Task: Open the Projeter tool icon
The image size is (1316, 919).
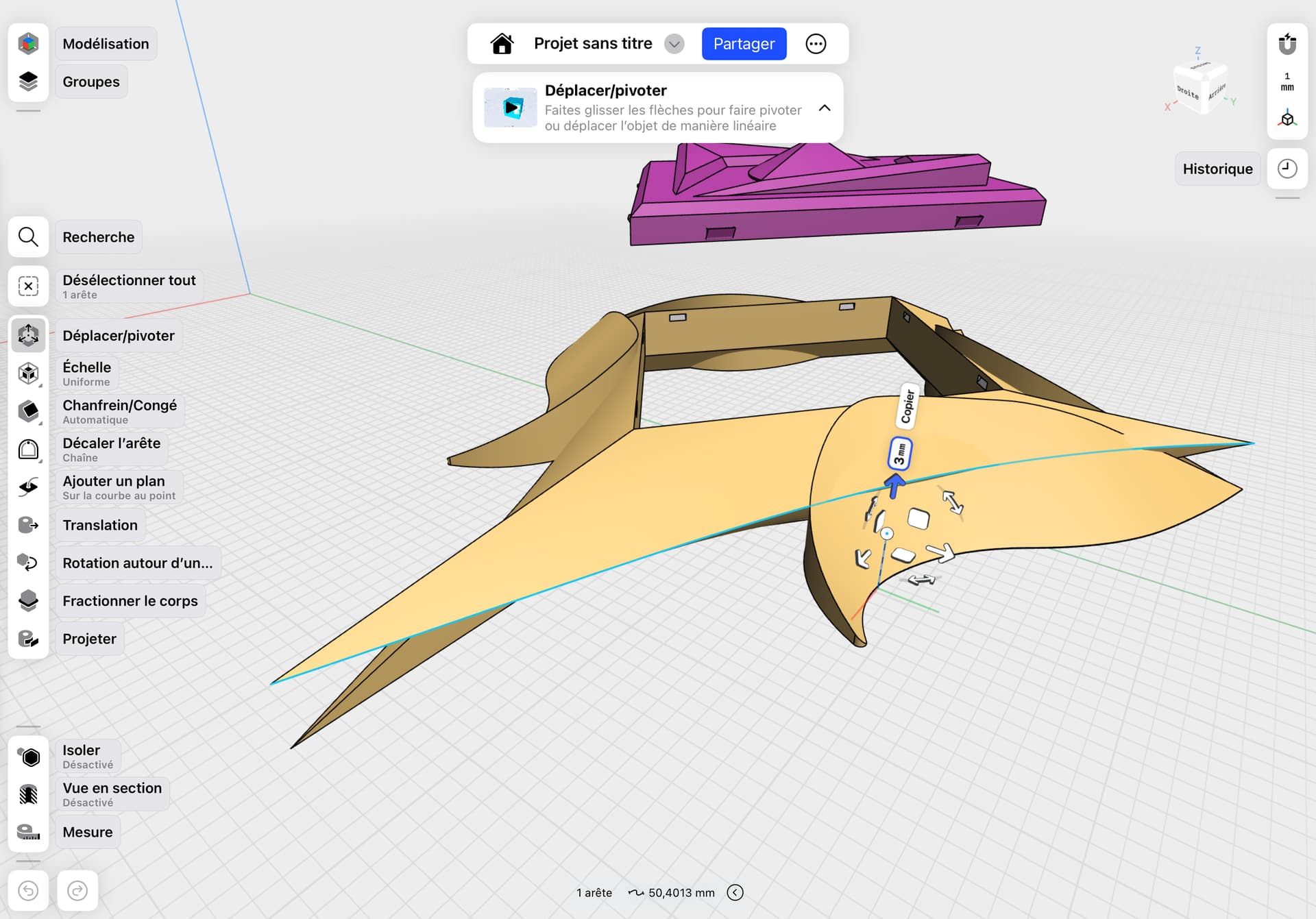Action: click(28, 639)
